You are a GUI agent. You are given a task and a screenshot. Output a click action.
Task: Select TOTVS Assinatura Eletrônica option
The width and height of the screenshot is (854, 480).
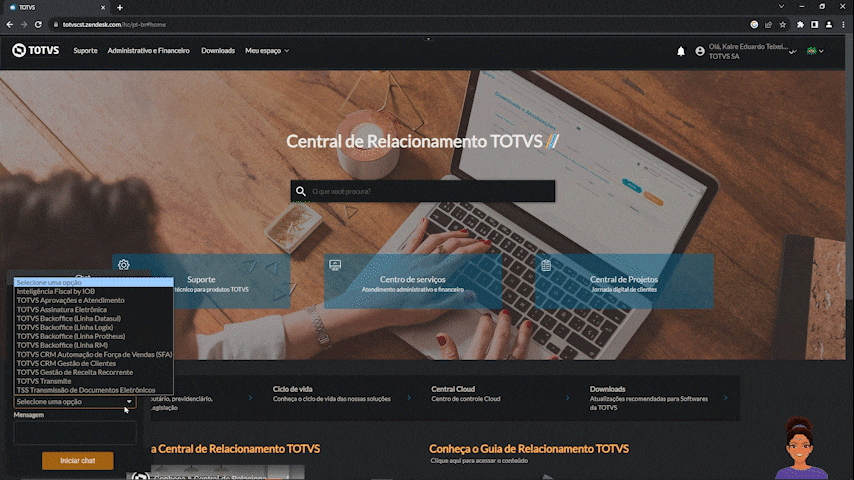tap(93, 309)
